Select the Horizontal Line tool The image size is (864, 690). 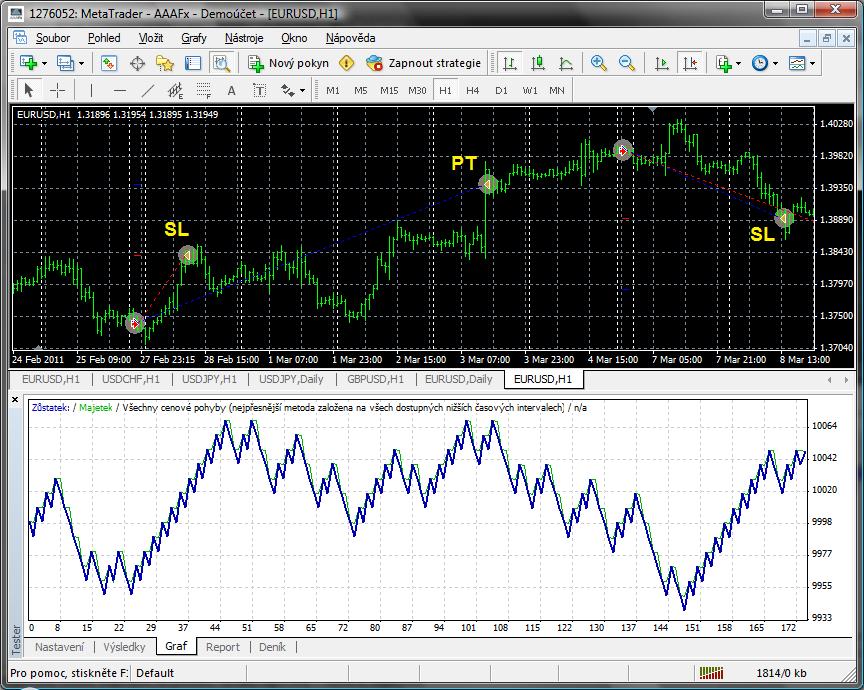click(120, 90)
